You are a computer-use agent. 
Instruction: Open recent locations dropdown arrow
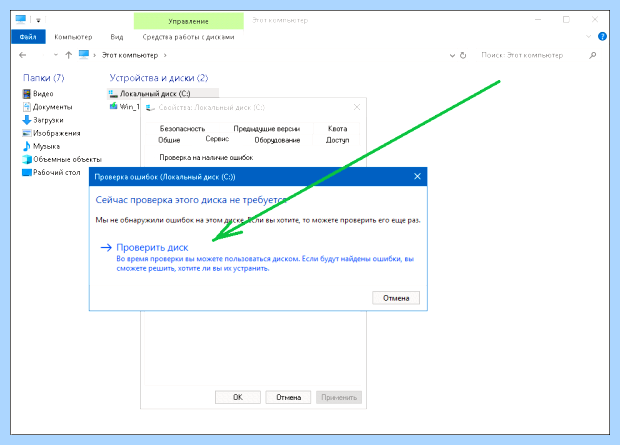[56, 55]
